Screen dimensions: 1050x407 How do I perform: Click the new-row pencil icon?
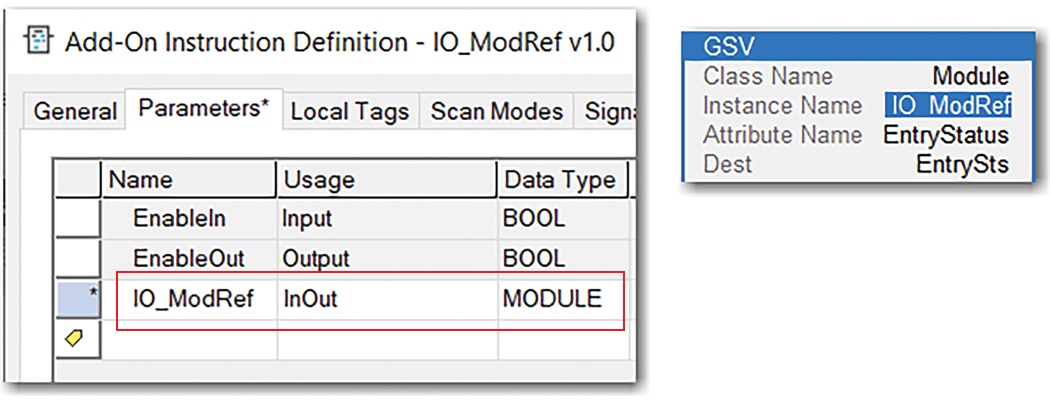click(75, 339)
